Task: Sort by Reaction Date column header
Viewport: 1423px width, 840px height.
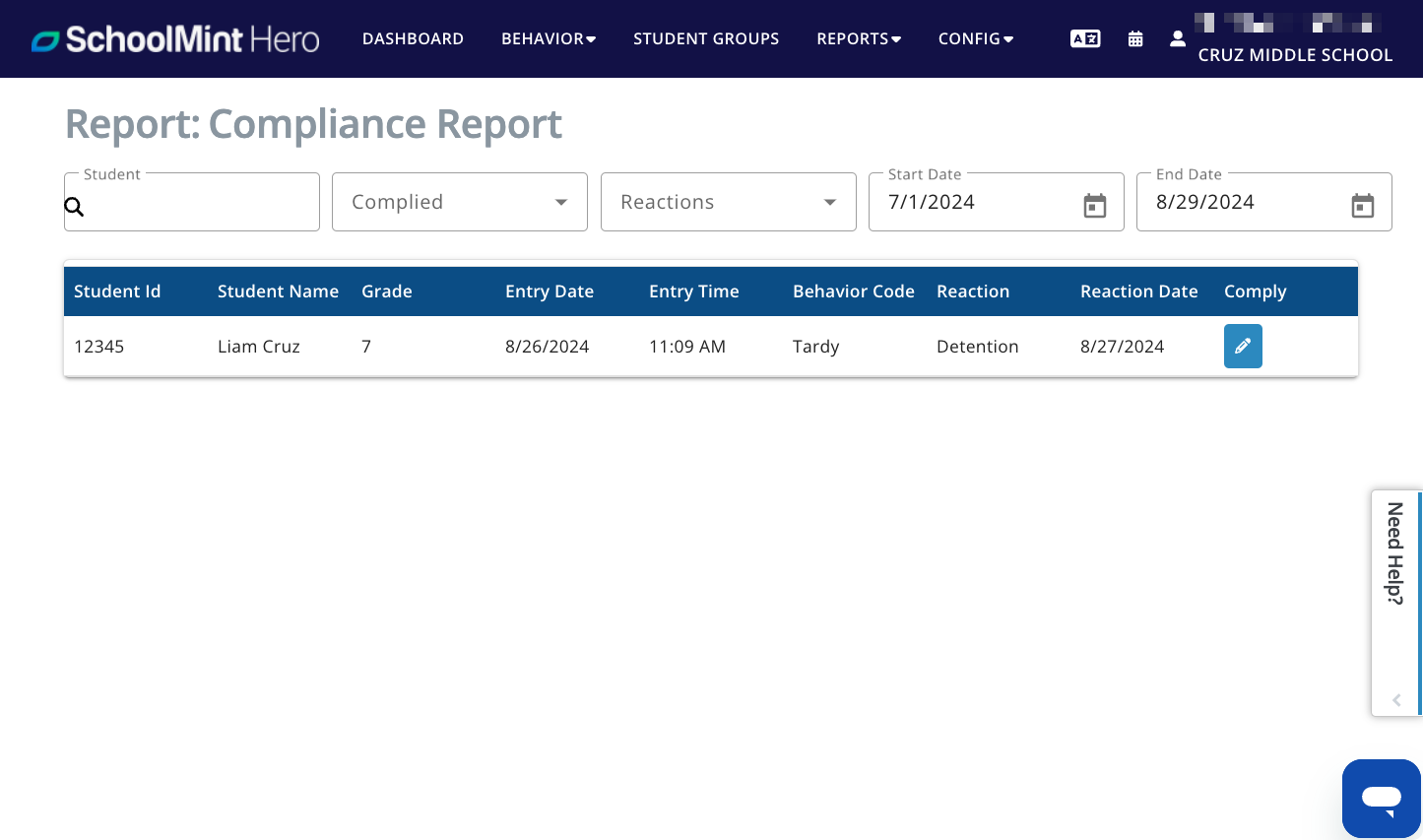Action: coord(1139,291)
